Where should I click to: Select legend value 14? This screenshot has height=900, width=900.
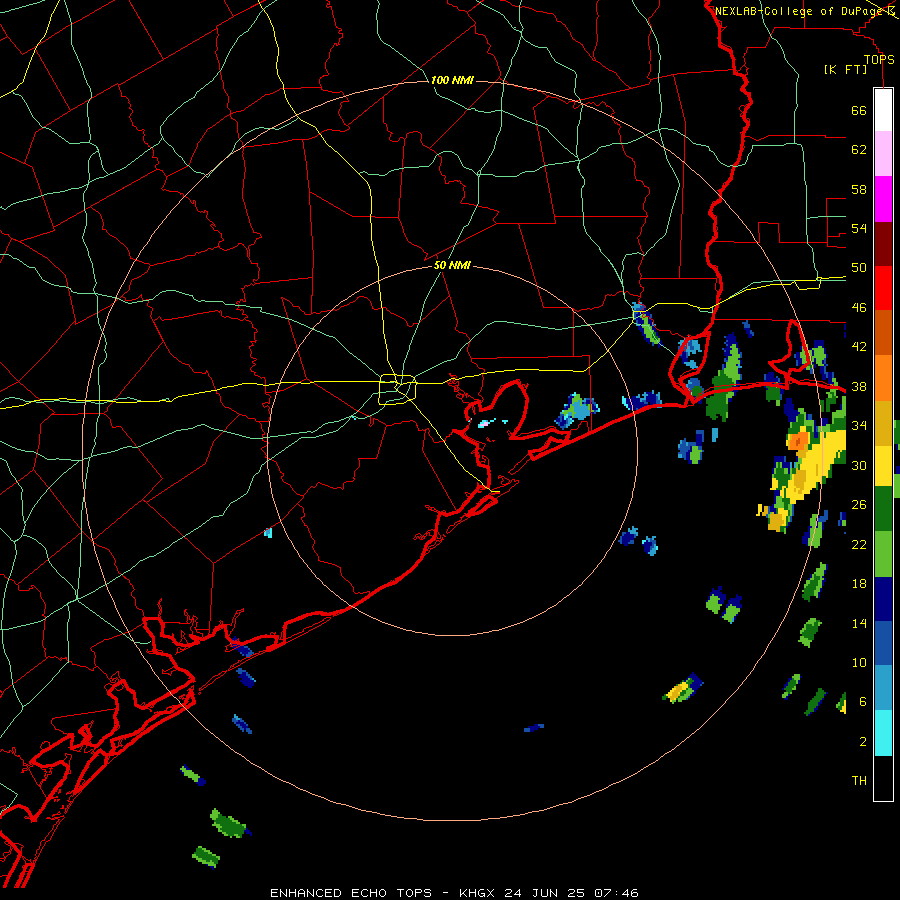point(859,623)
